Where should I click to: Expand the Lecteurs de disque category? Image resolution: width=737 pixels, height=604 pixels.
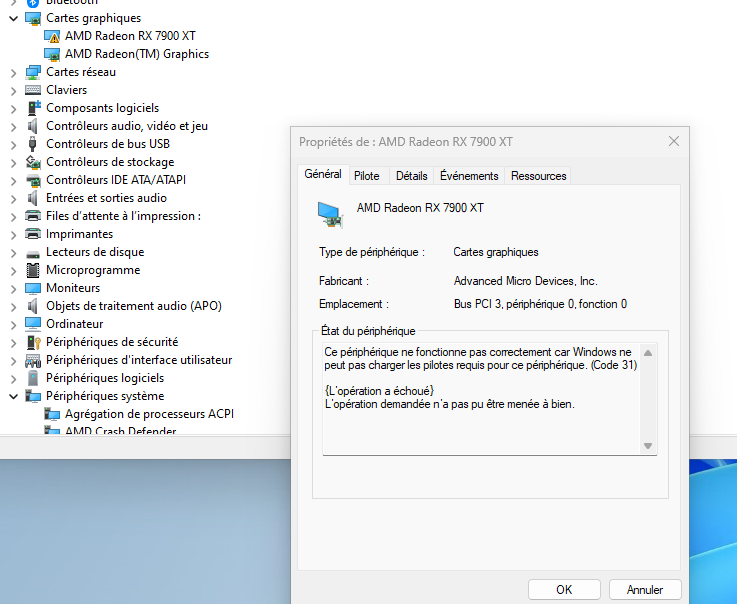(14, 252)
